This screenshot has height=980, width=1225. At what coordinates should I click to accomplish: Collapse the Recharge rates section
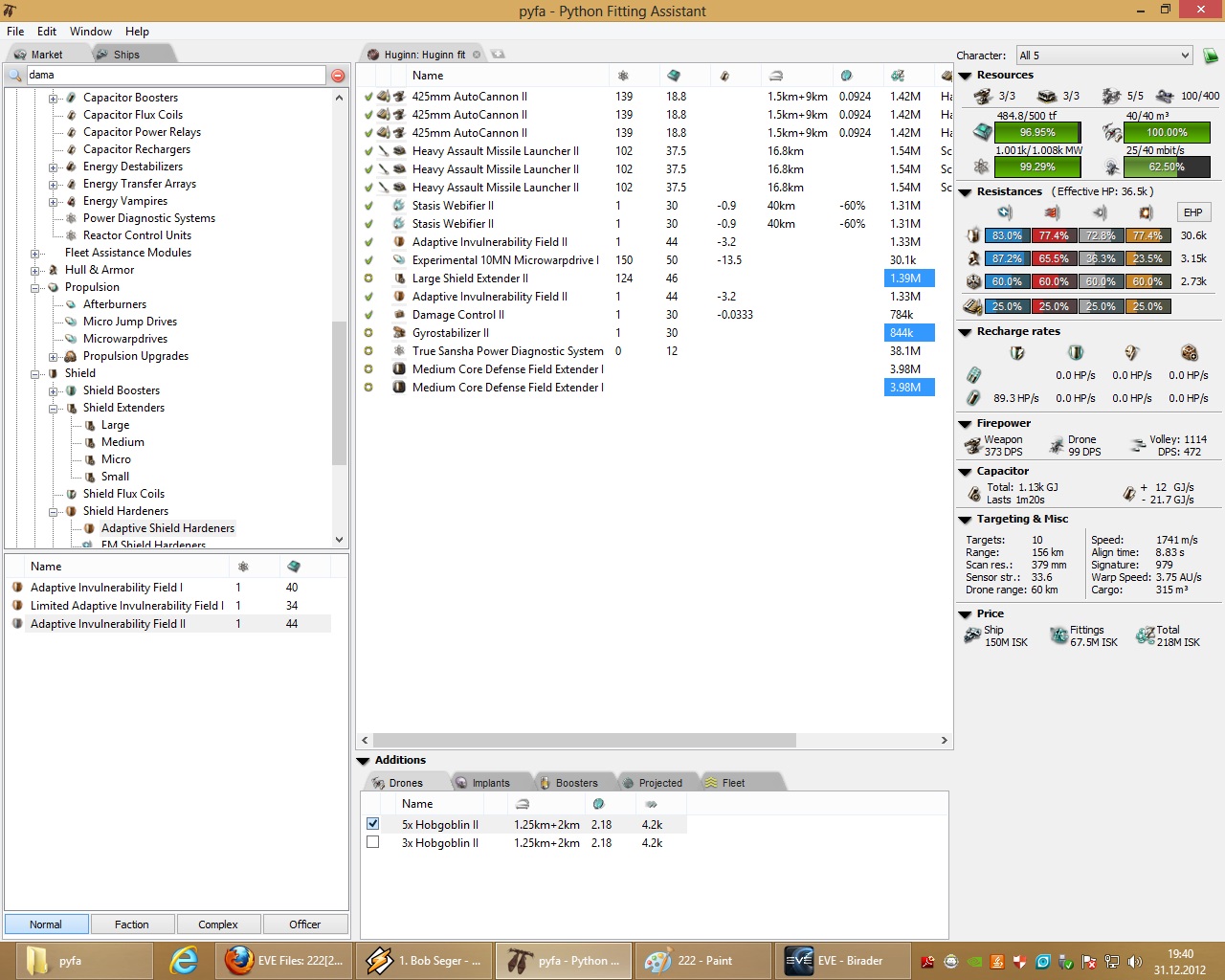[x=965, y=332]
